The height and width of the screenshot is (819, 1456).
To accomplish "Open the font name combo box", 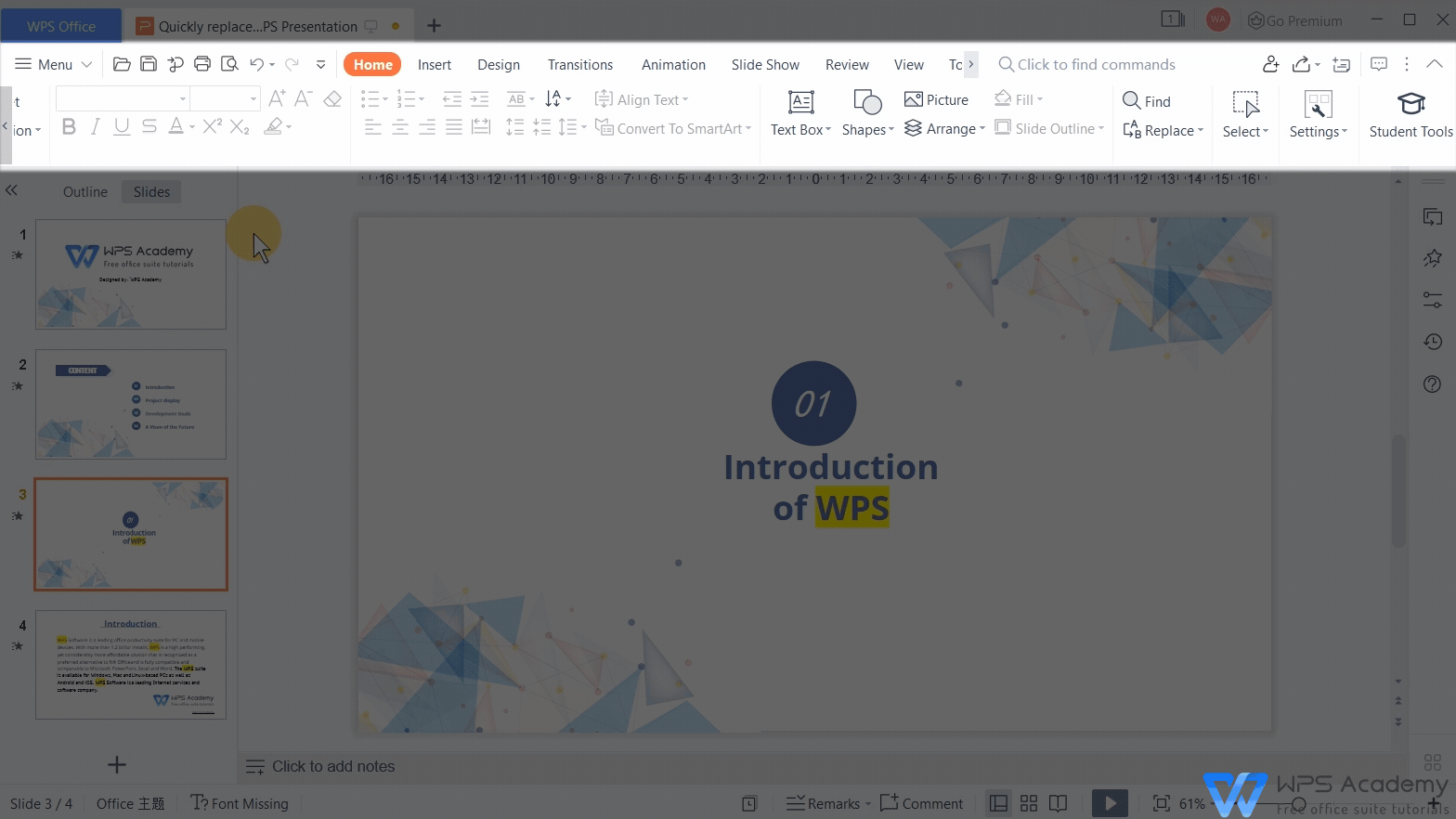I will (x=123, y=98).
